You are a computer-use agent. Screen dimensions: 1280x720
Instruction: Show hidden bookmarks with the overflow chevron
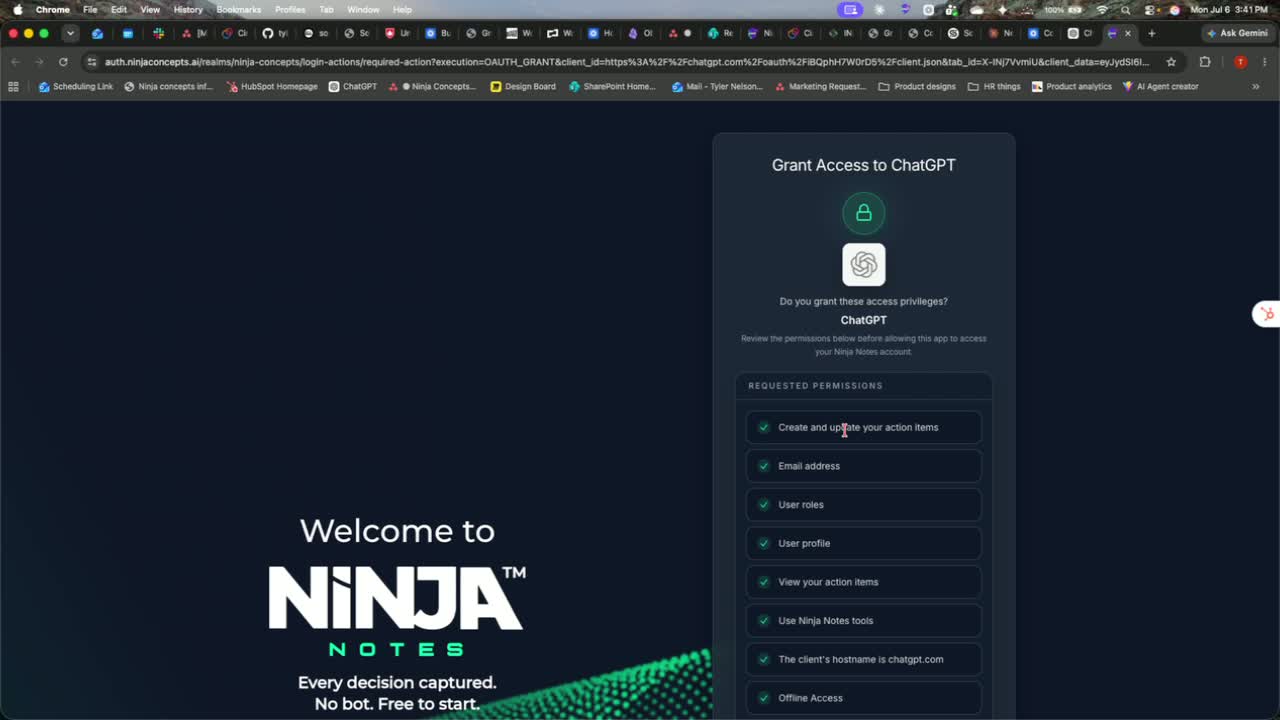pos(1255,87)
